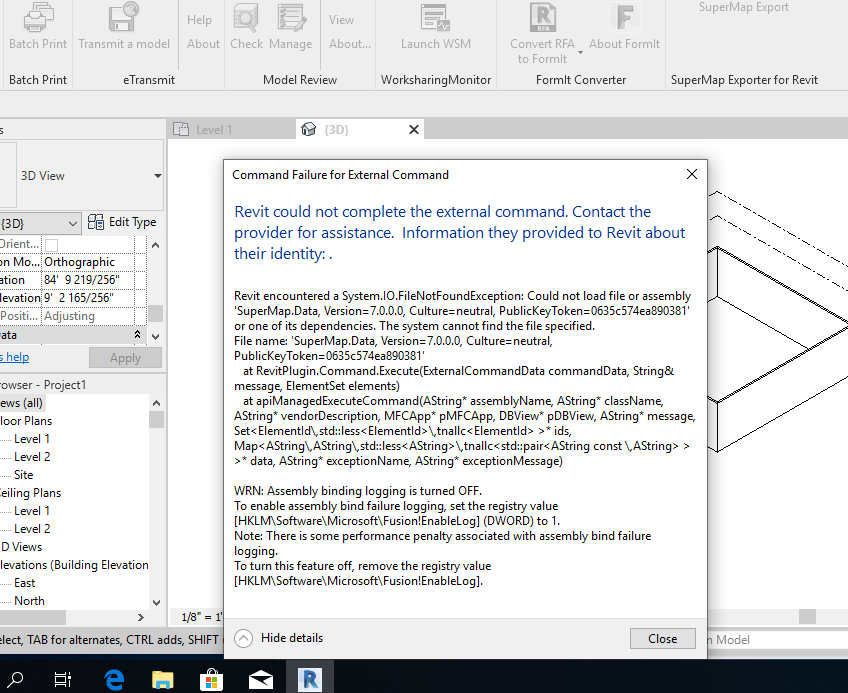Click the Transmit a model icon
Image resolution: width=848 pixels, height=693 pixels.
tap(124, 17)
